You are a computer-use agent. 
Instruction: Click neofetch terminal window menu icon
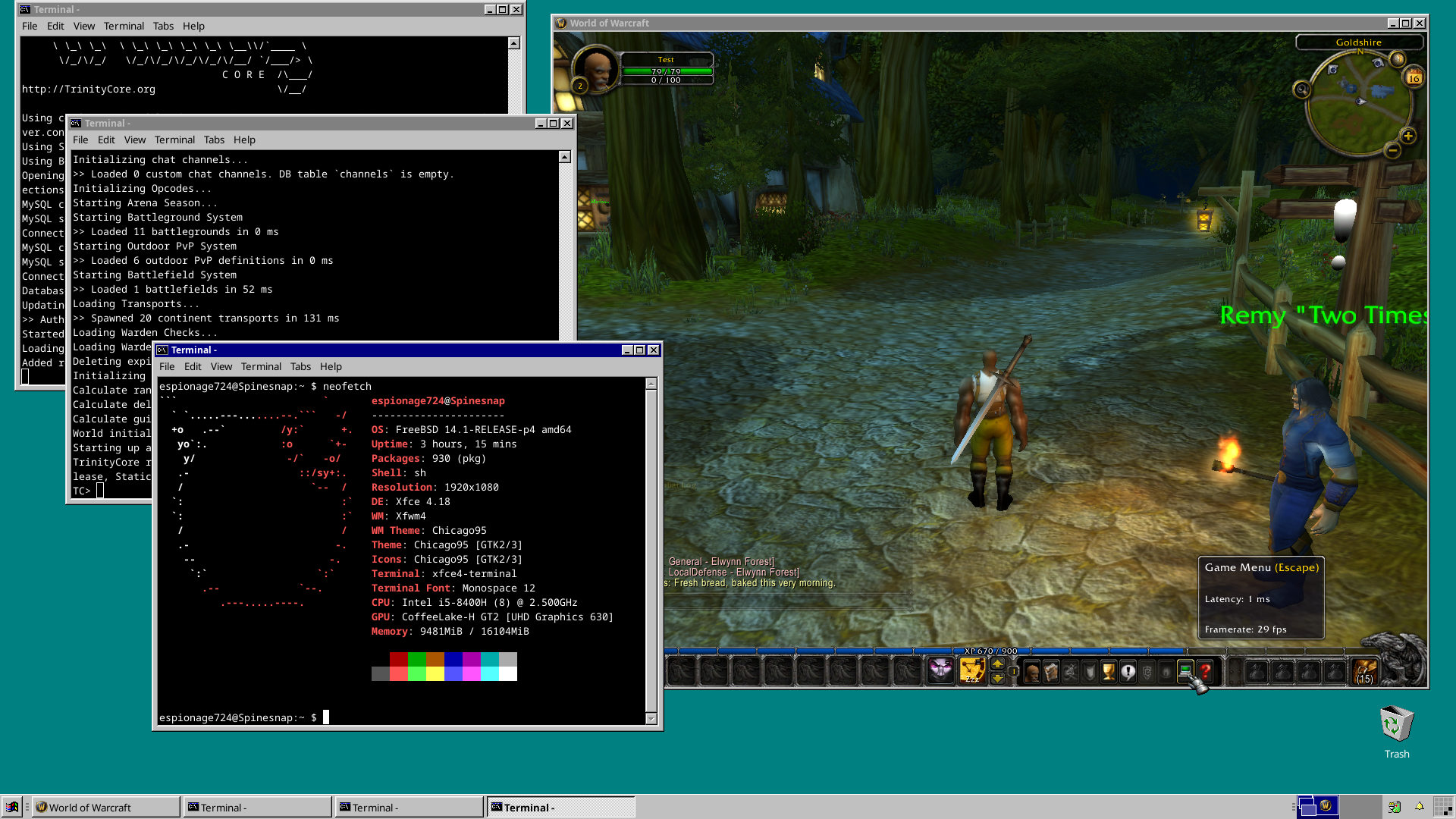[x=162, y=350]
